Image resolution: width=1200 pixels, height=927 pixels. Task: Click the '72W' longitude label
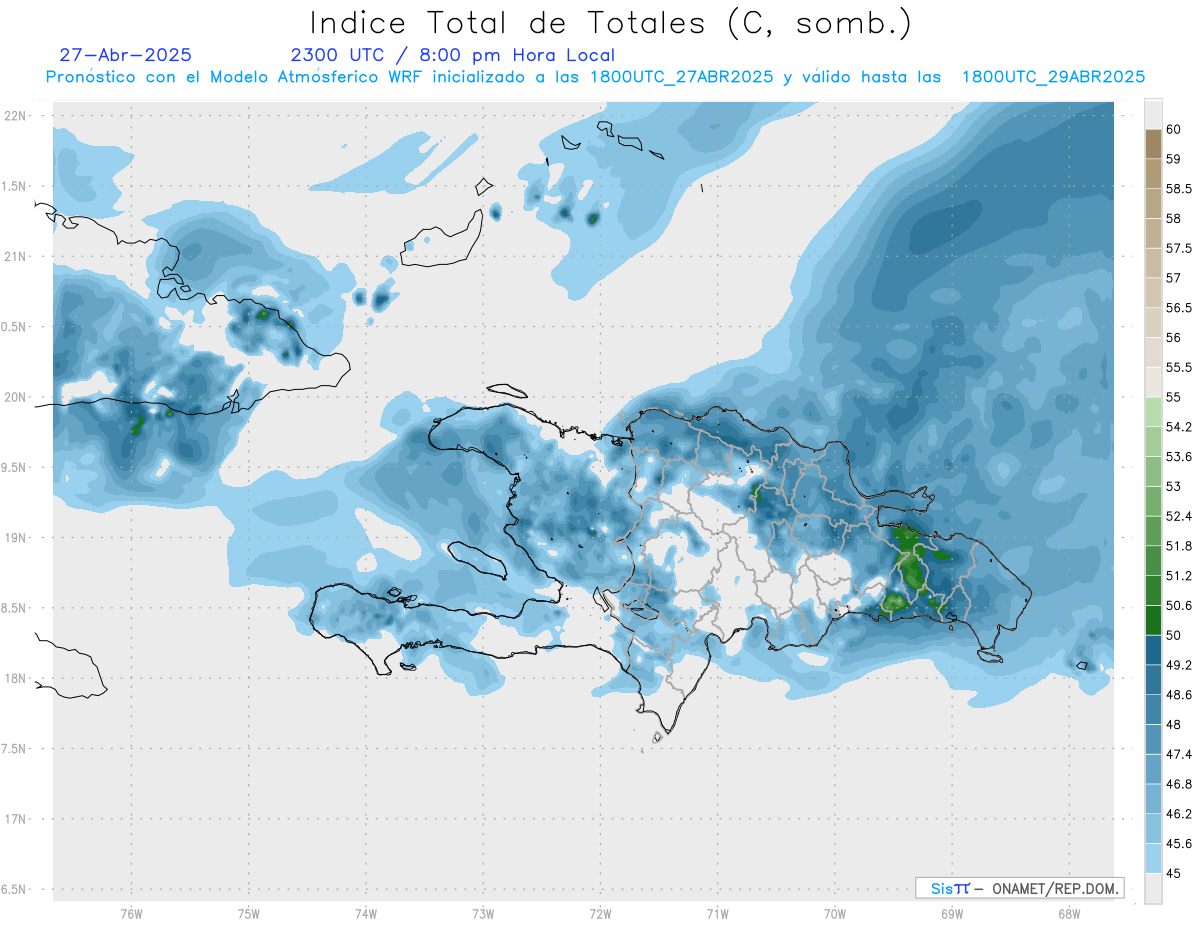click(x=600, y=913)
